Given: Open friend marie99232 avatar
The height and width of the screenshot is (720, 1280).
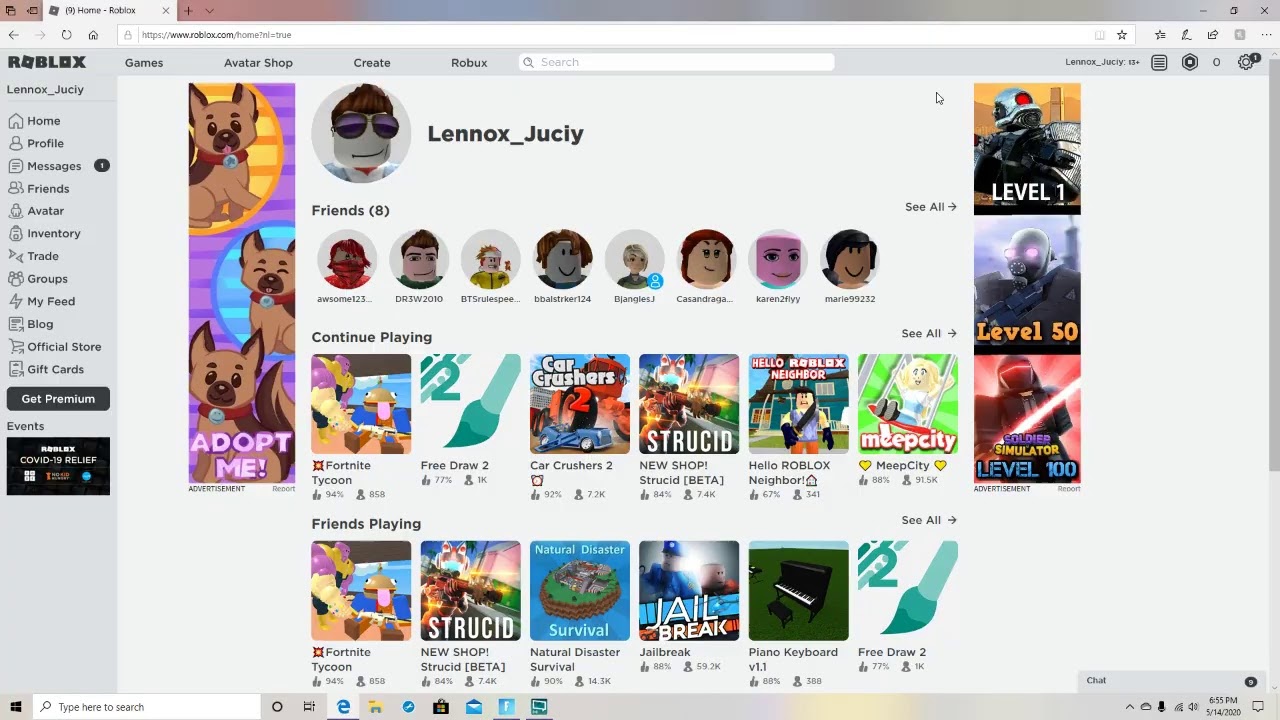Looking at the screenshot, I should click(850, 259).
